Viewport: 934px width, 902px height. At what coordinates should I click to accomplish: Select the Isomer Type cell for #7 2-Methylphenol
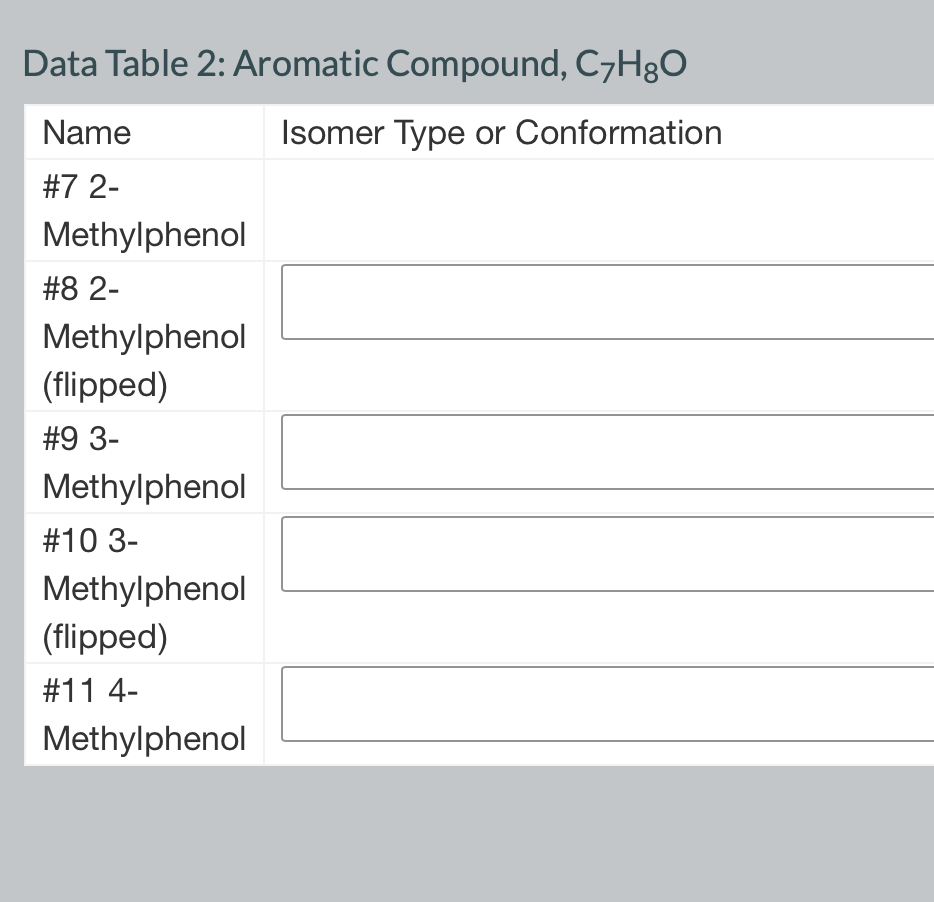point(600,210)
